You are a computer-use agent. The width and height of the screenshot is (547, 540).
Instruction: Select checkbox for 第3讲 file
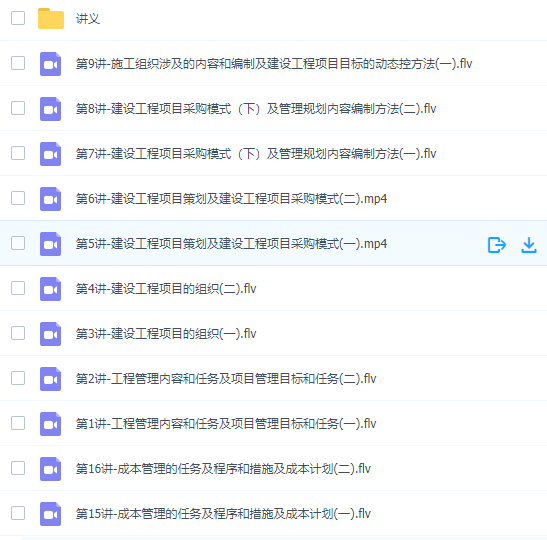tap(18, 333)
